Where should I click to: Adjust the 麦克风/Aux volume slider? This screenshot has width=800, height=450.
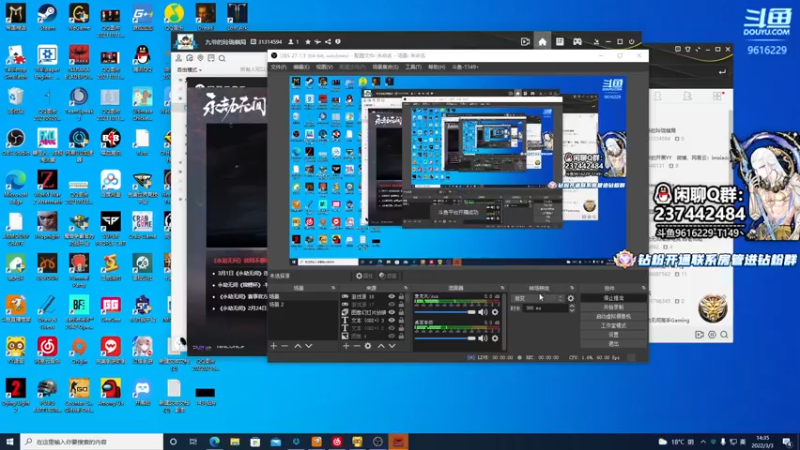click(x=445, y=312)
